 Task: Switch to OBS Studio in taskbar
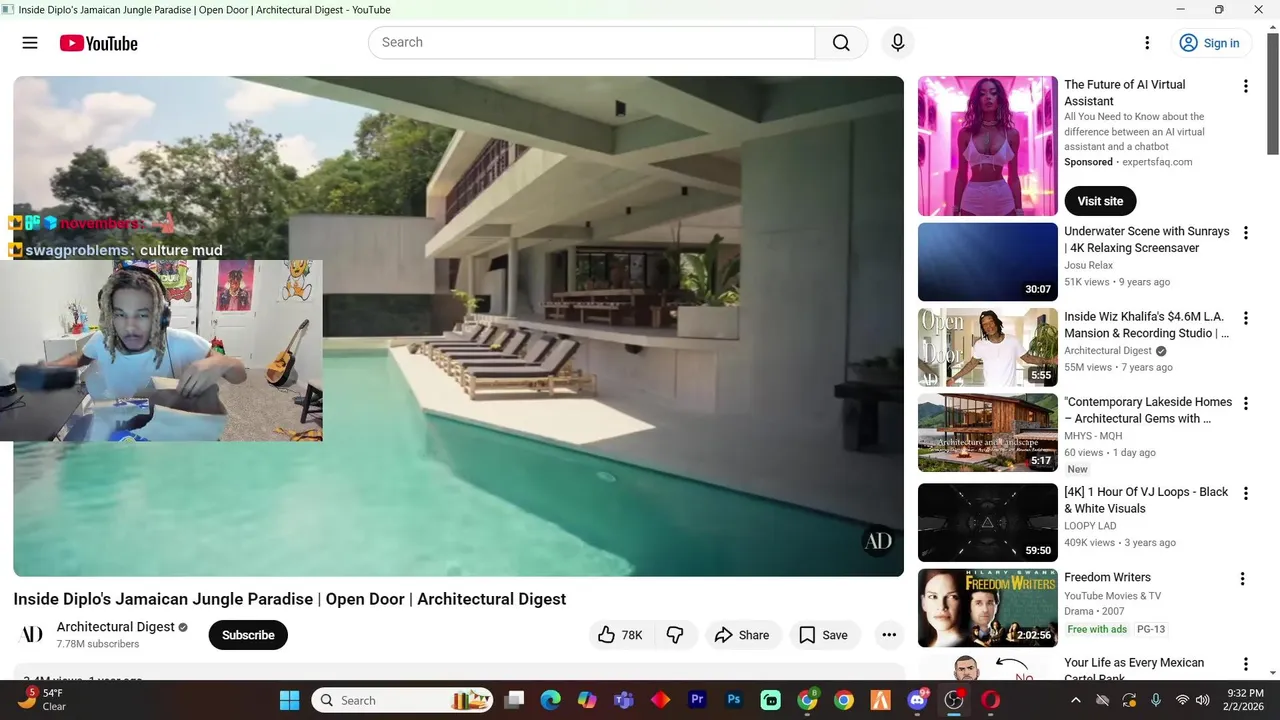pyautogui.click(x=954, y=700)
